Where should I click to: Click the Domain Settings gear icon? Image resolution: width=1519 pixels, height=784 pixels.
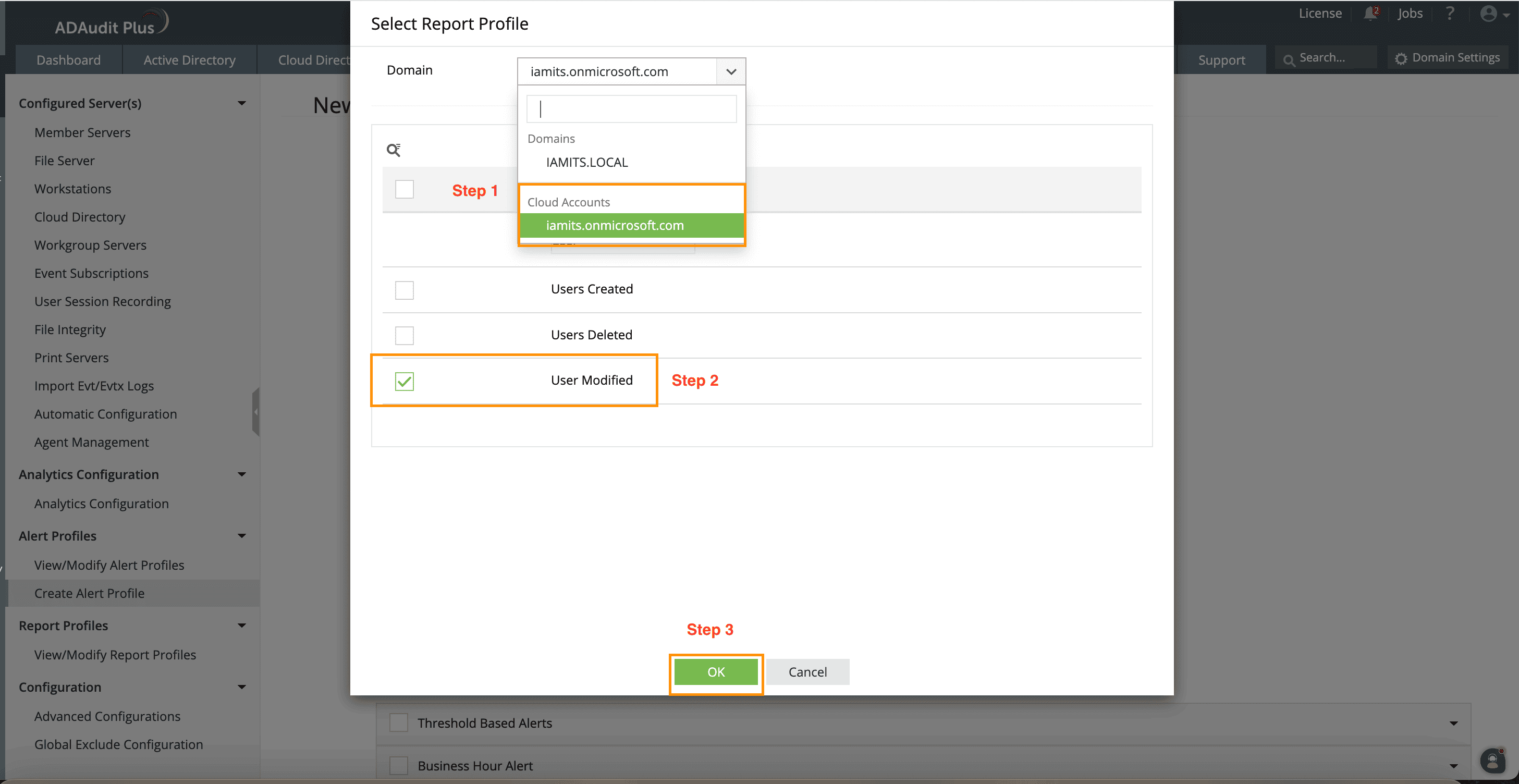[x=1401, y=58]
